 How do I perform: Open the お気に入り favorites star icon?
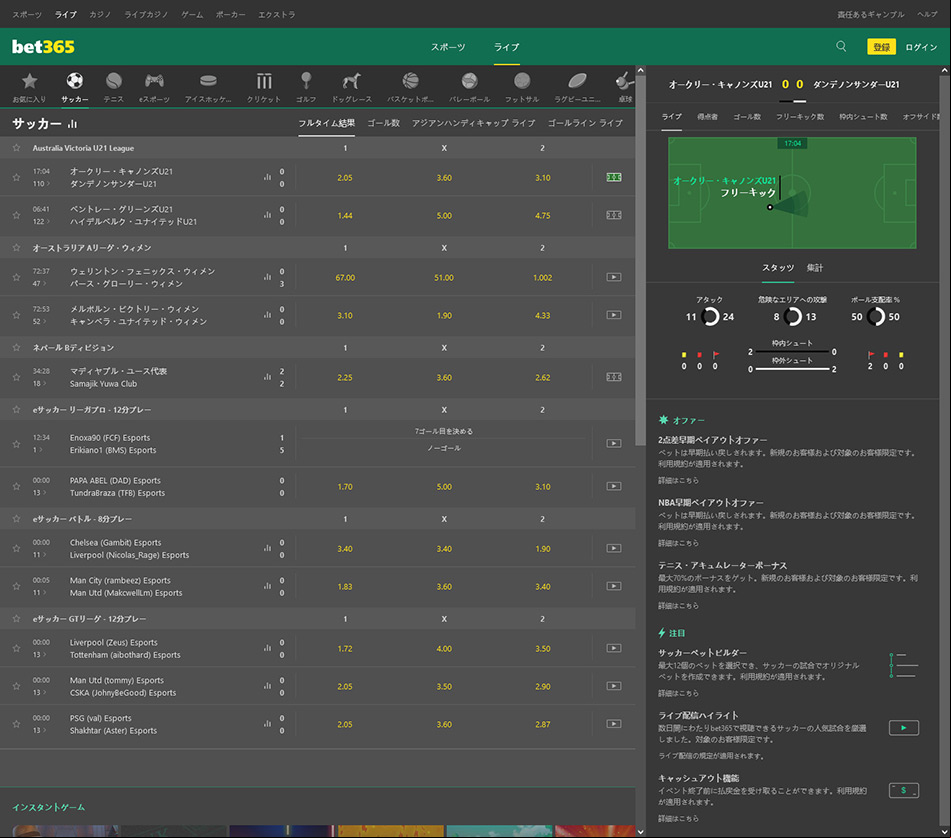point(29,81)
